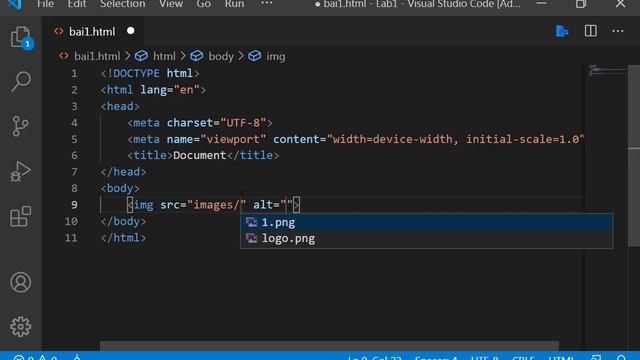Viewport: 640px width, 360px height.
Task: Open the Edit menu
Action: click(x=77, y=4)
